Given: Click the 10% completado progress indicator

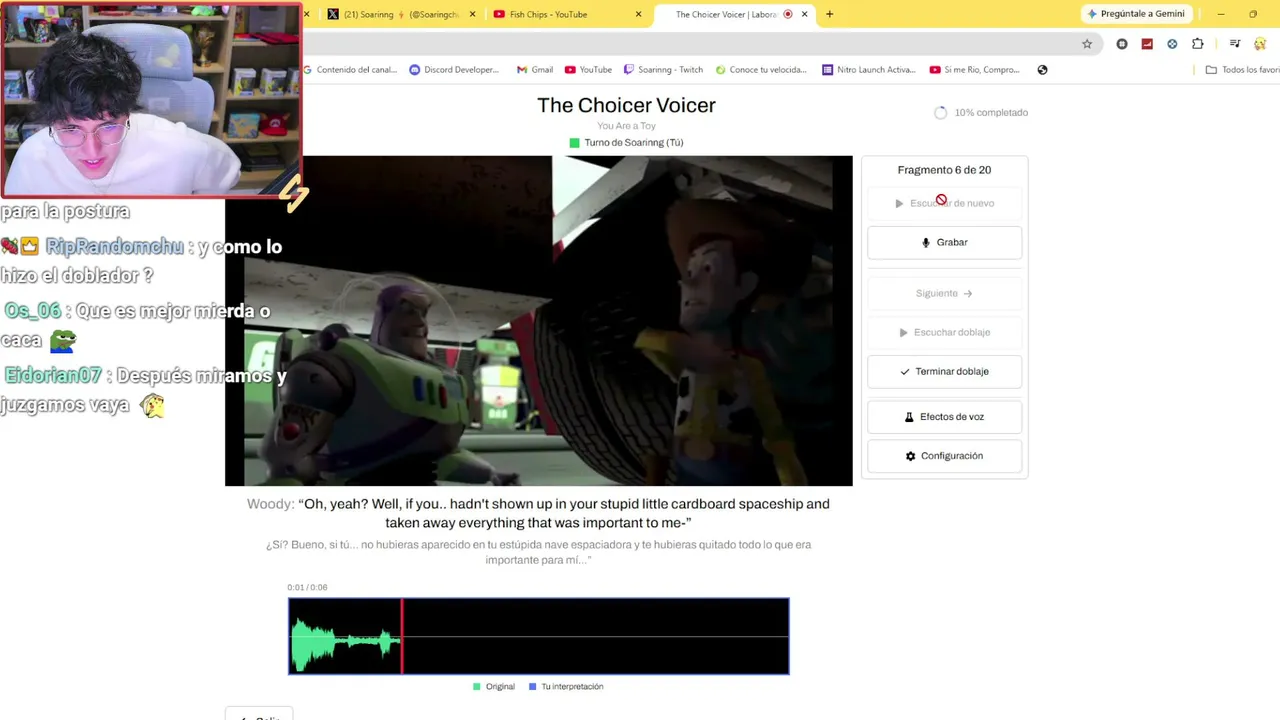Looking at the screenshot, I should point(981,113).
